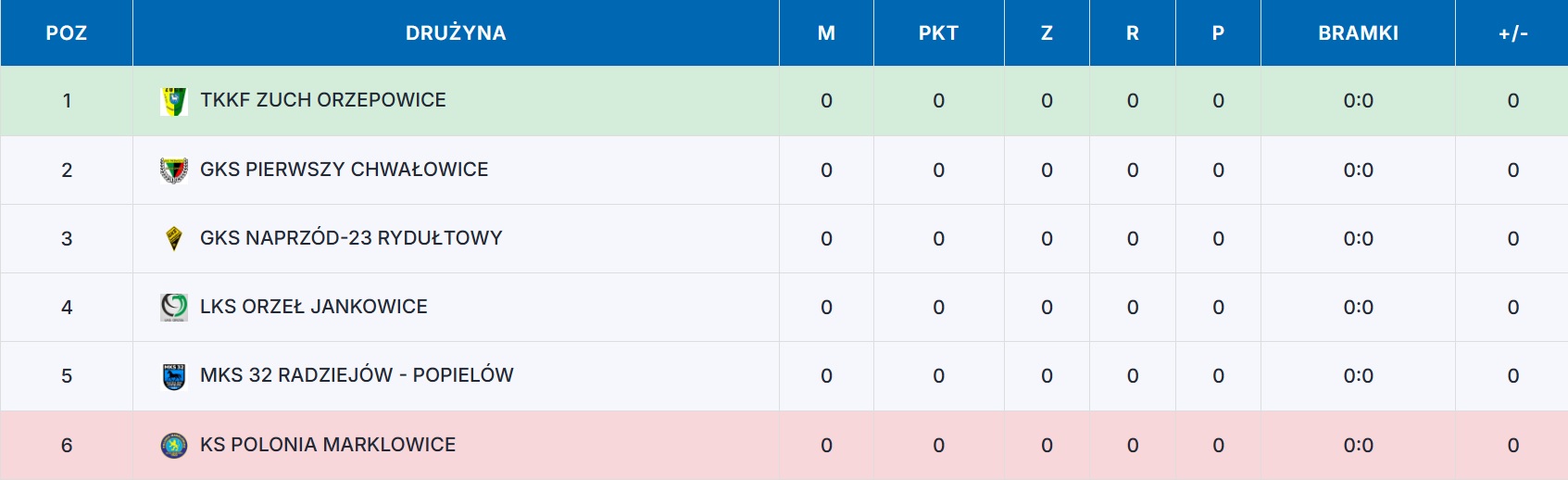
Task: Go to the LKS ORZEŁ JANKOWICE team name
Action: pyautogui.click(x=313, y=307)
